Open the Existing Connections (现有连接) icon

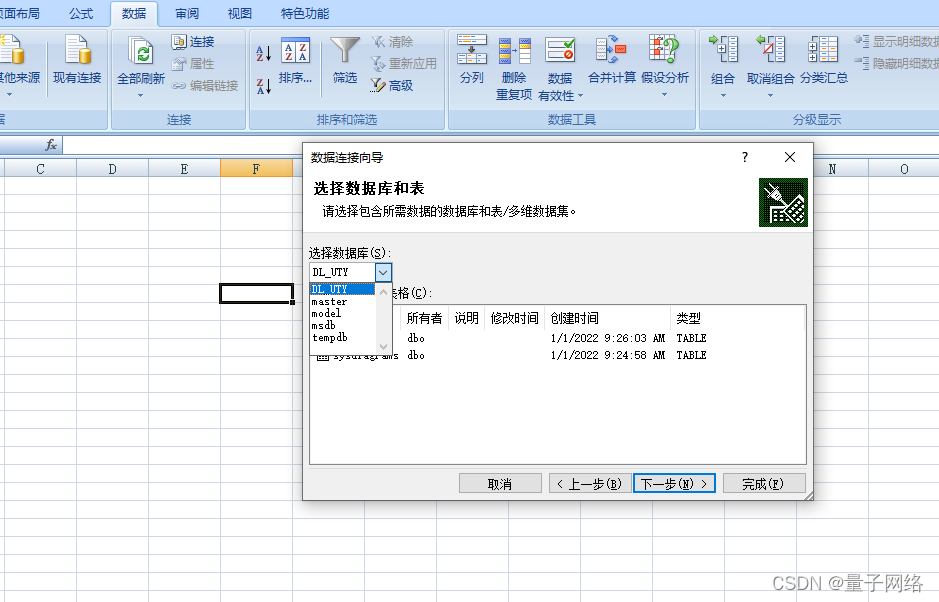point(77,60)
